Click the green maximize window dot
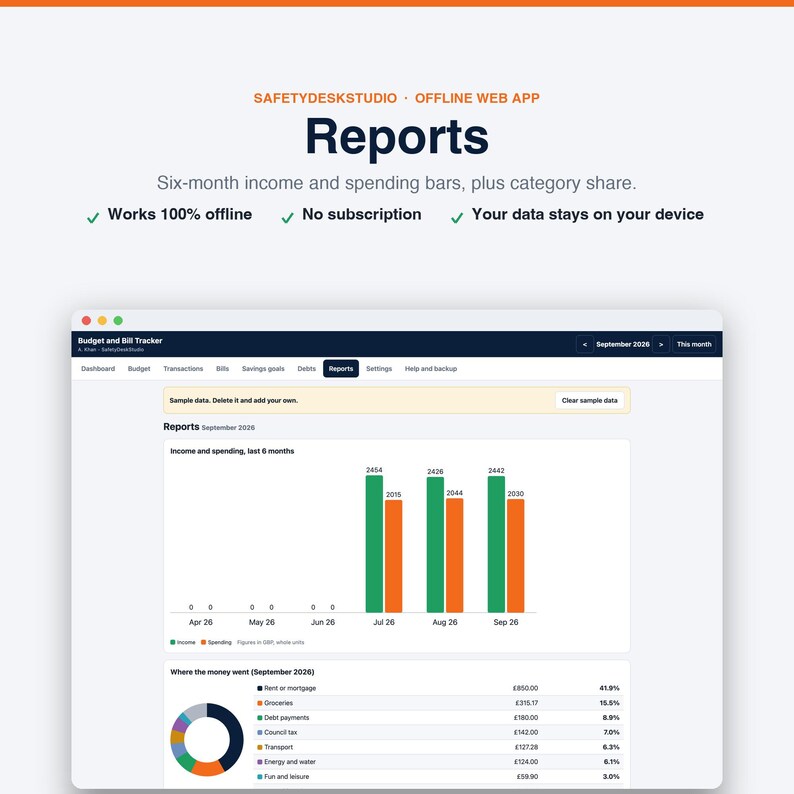This screenshot has height=794, width=794. [x=118, y=321]
